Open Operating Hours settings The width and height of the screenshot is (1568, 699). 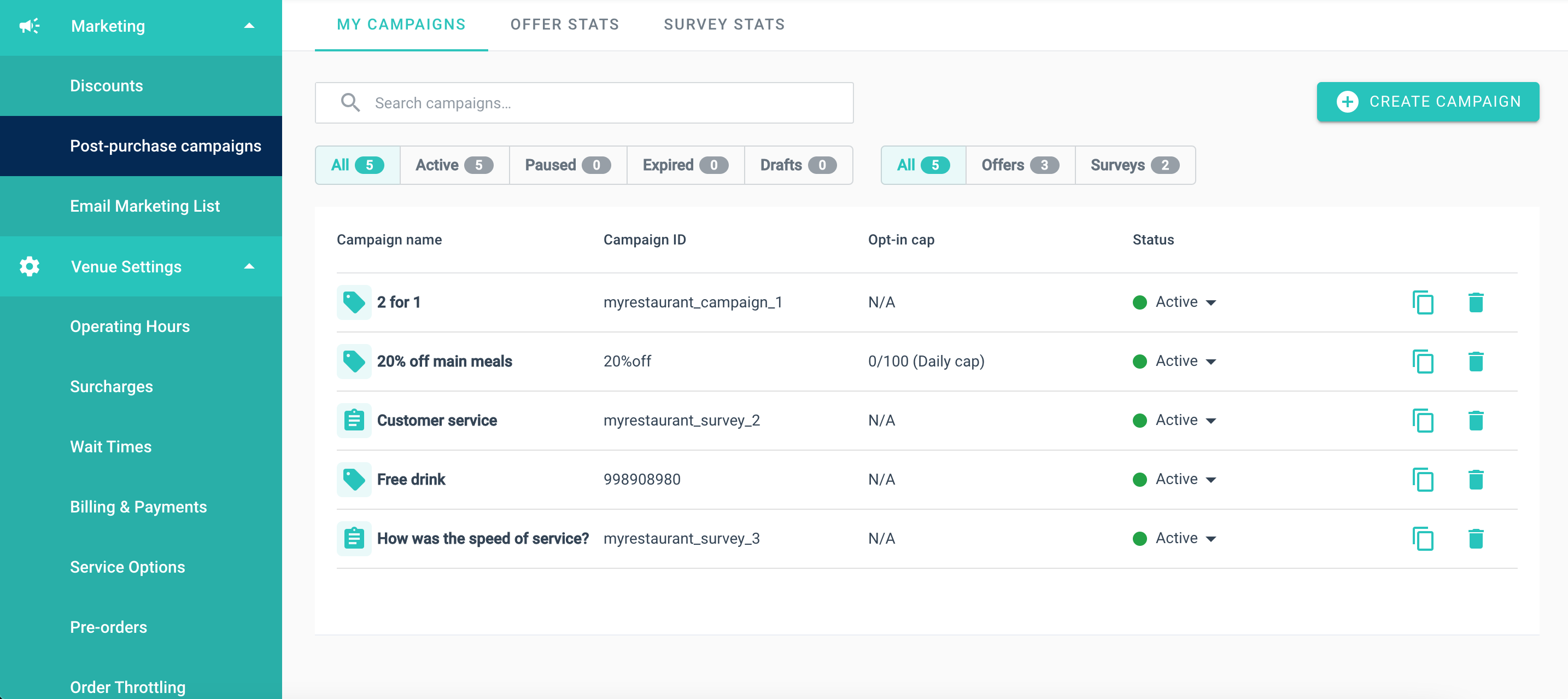(x=130, y=327)
